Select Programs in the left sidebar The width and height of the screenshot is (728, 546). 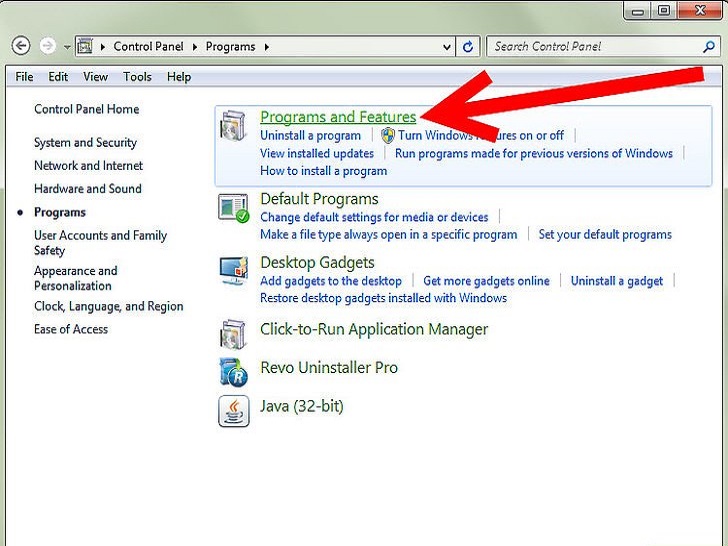pos(60,212)
